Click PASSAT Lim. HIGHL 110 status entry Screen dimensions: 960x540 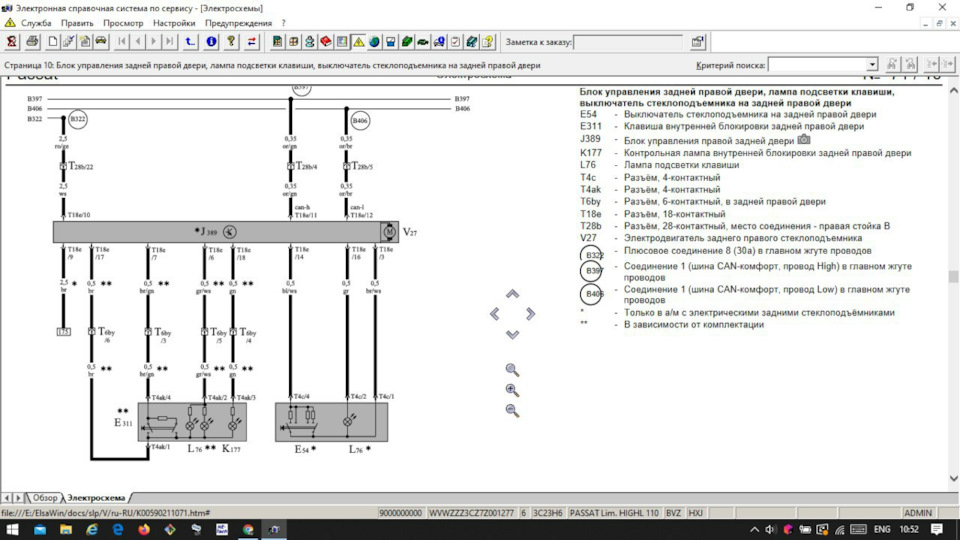coord(614,513)
